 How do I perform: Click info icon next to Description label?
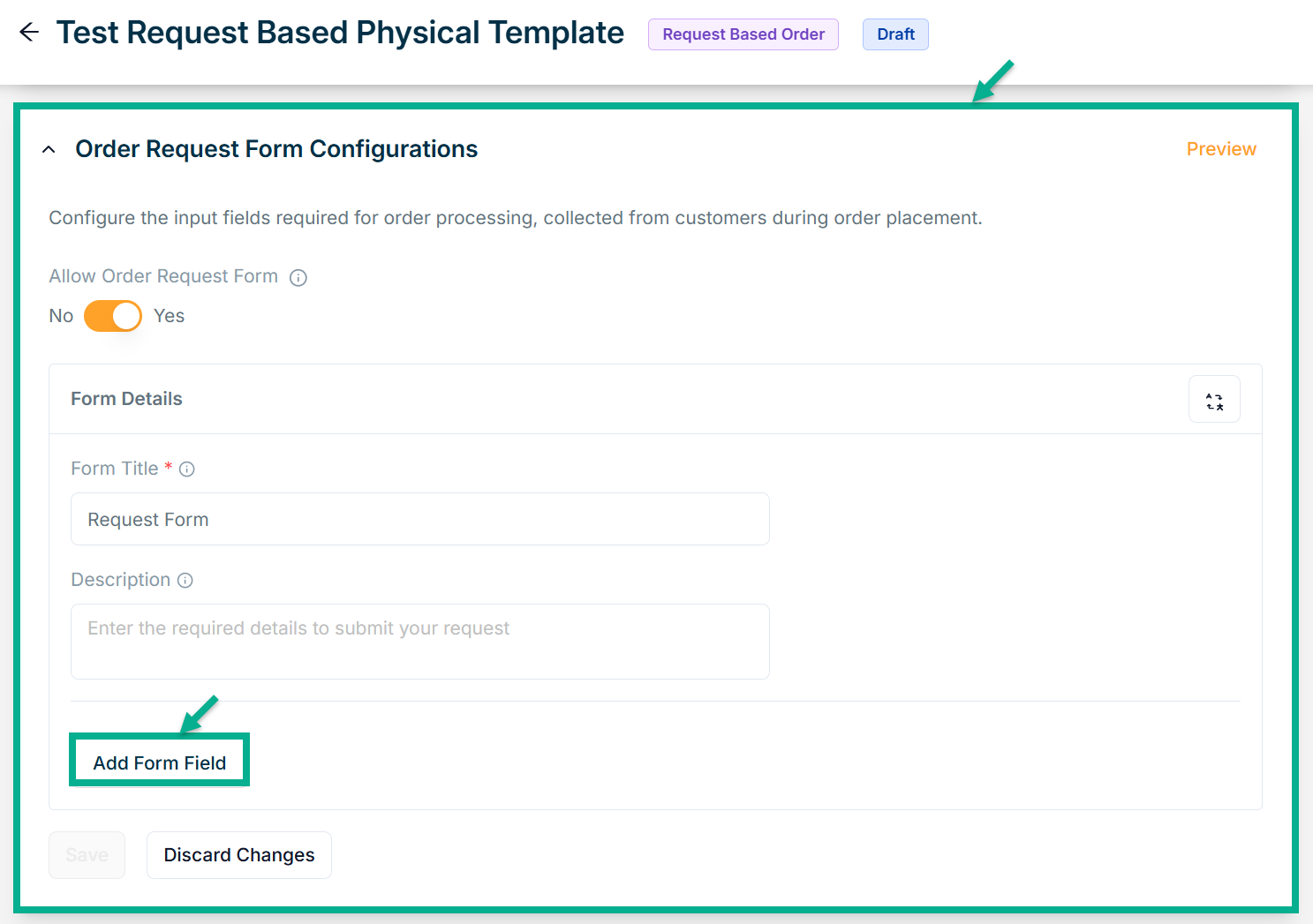(x=185, y=581)
